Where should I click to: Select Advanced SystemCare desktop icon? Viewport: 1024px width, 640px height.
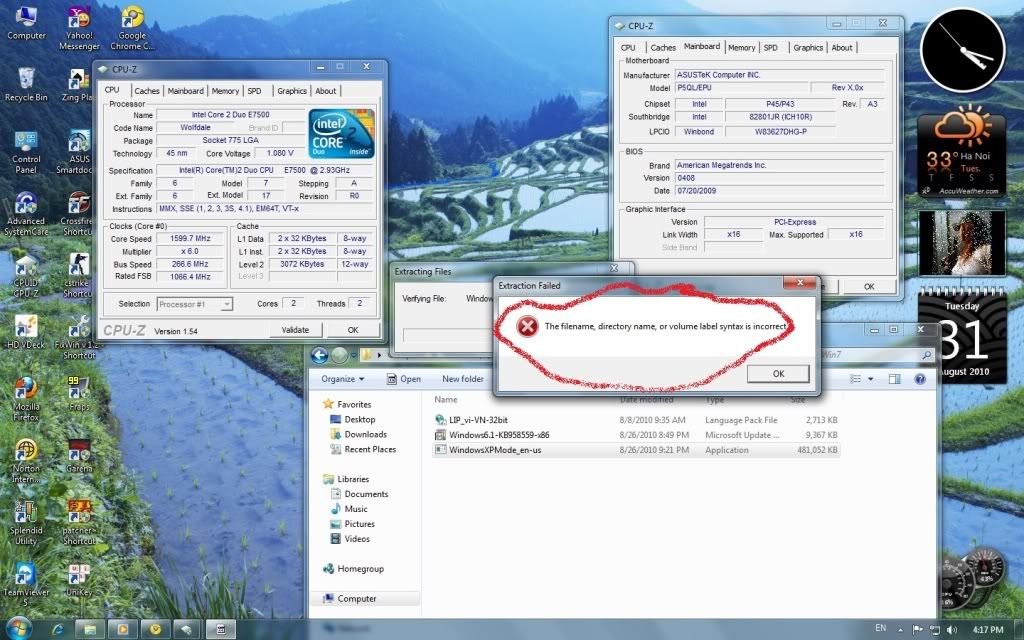tap(26, 214)
